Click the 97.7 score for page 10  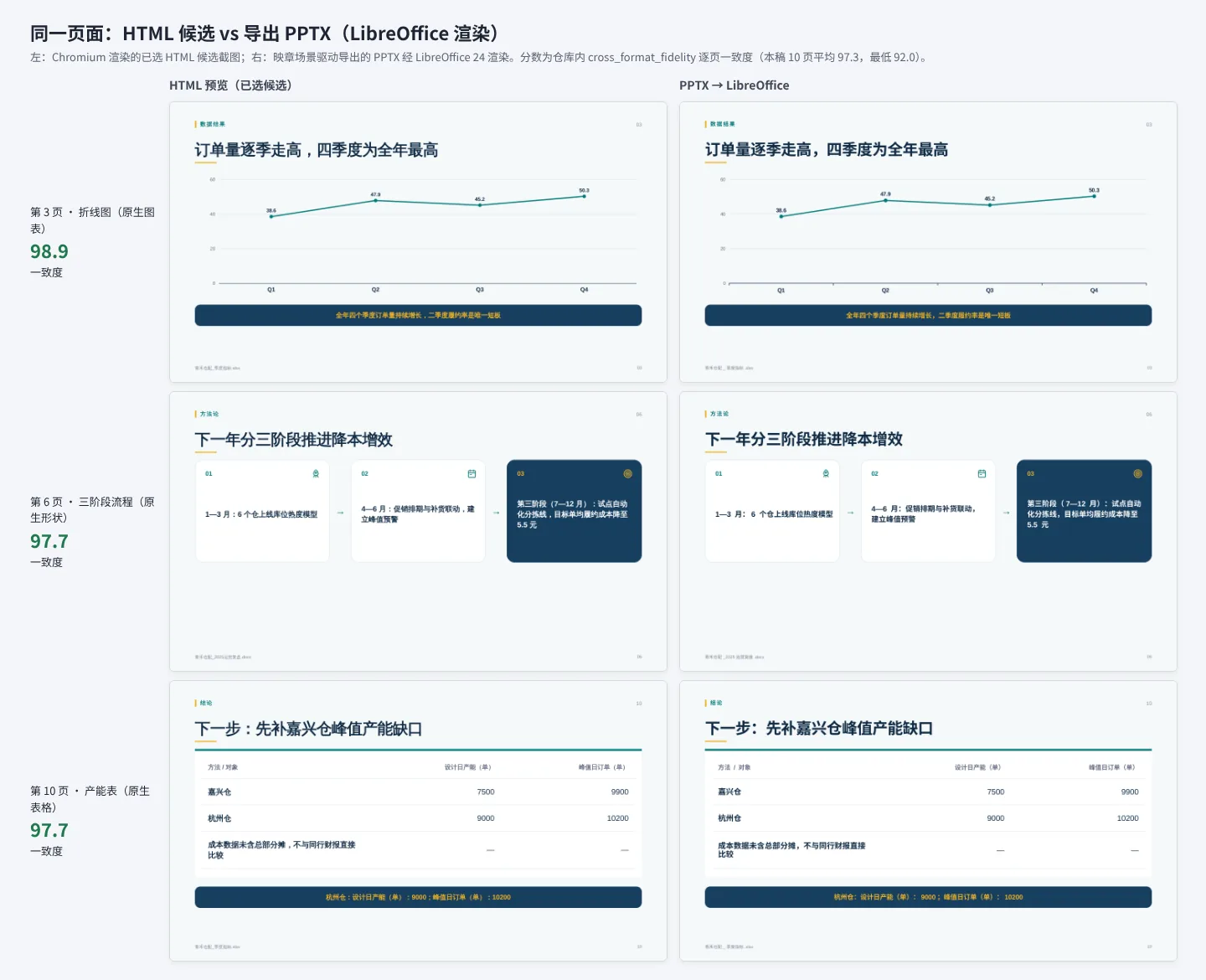click(49, 830)
